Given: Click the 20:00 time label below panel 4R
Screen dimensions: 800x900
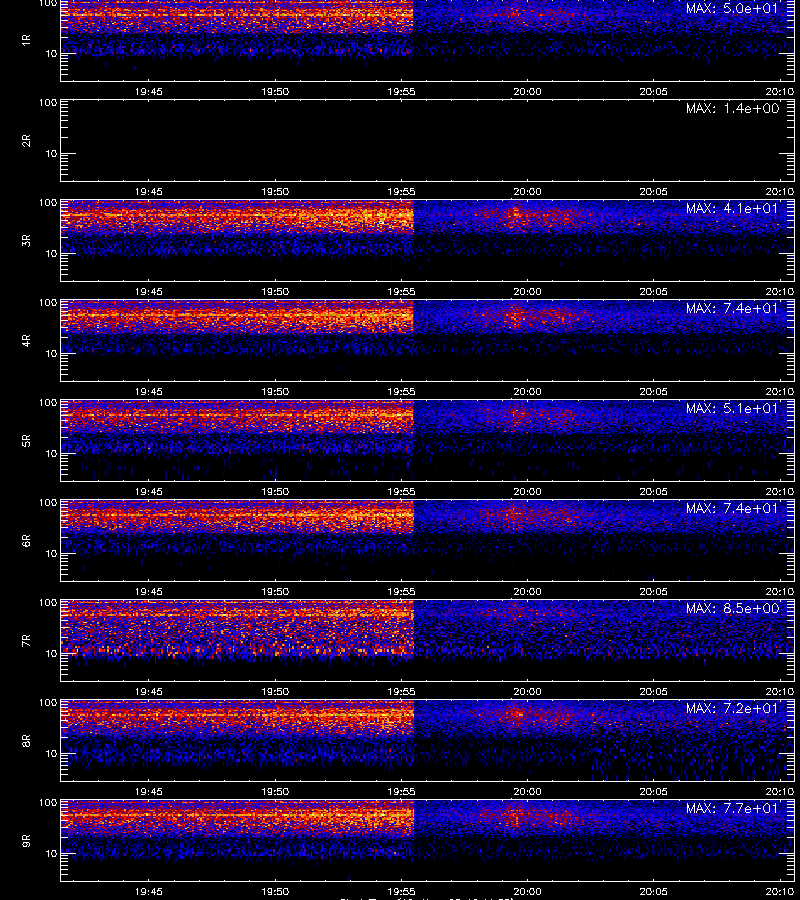Looking at the screenshot, I should point(527,391).
